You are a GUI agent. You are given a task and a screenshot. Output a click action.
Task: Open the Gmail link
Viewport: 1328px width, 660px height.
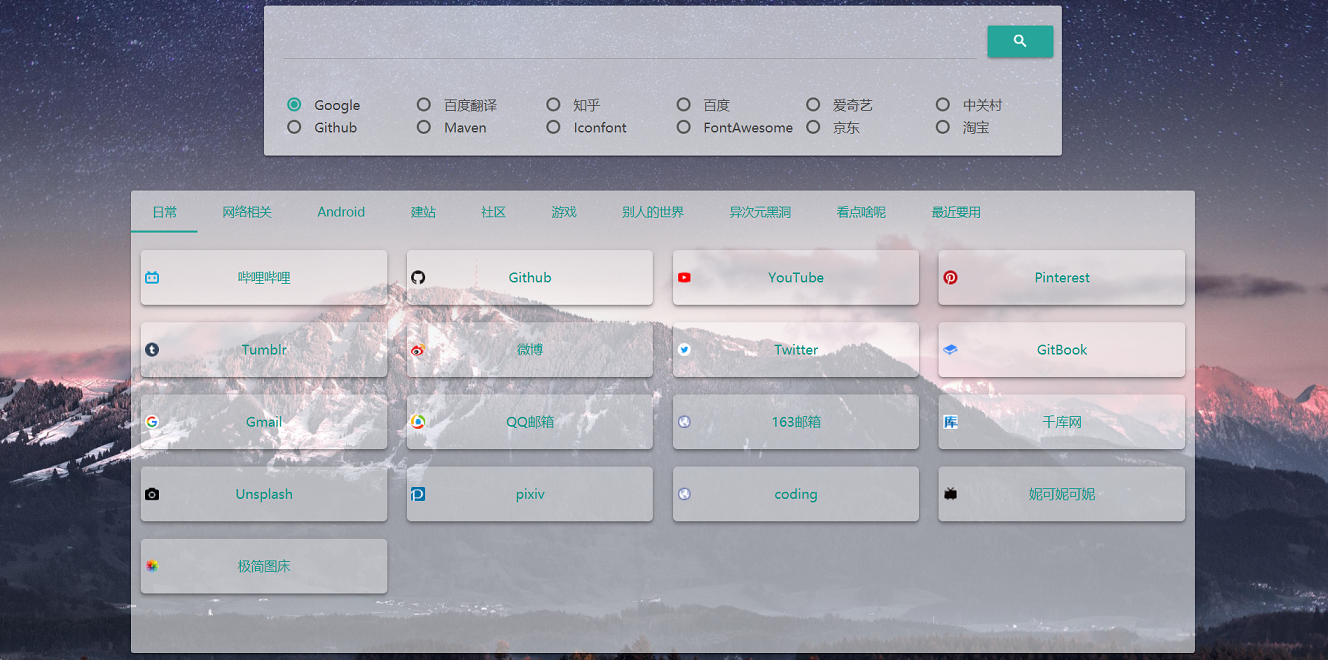(x=264, y=421)
